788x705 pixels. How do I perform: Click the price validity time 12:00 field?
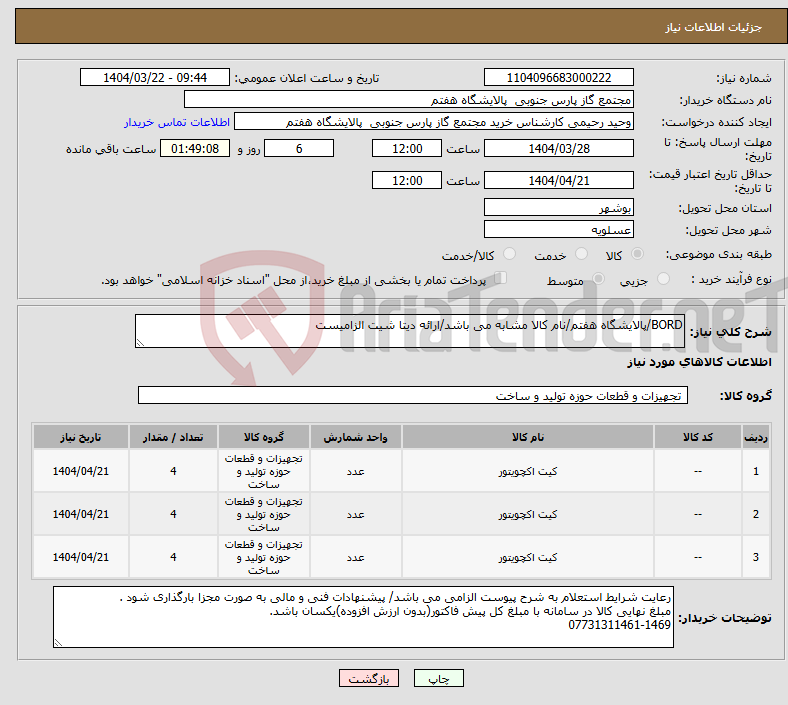pos(407,180)
